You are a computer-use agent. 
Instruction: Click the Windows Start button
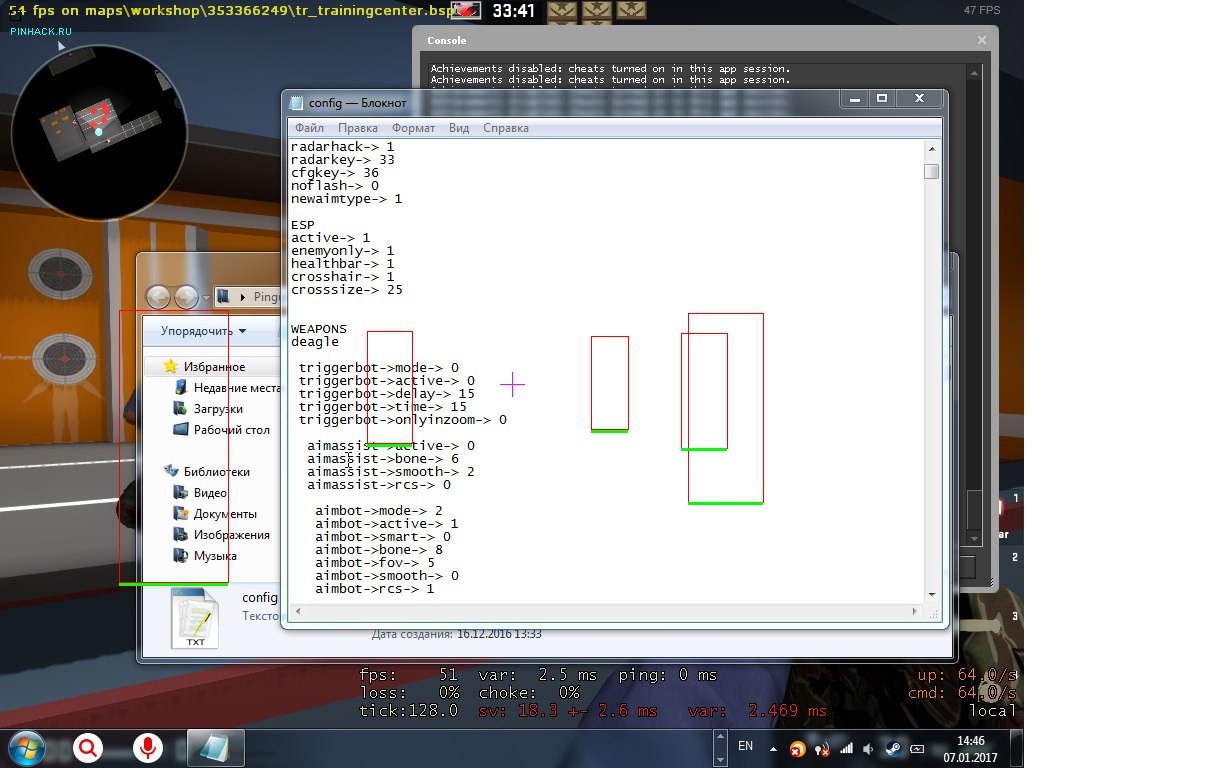25,747
